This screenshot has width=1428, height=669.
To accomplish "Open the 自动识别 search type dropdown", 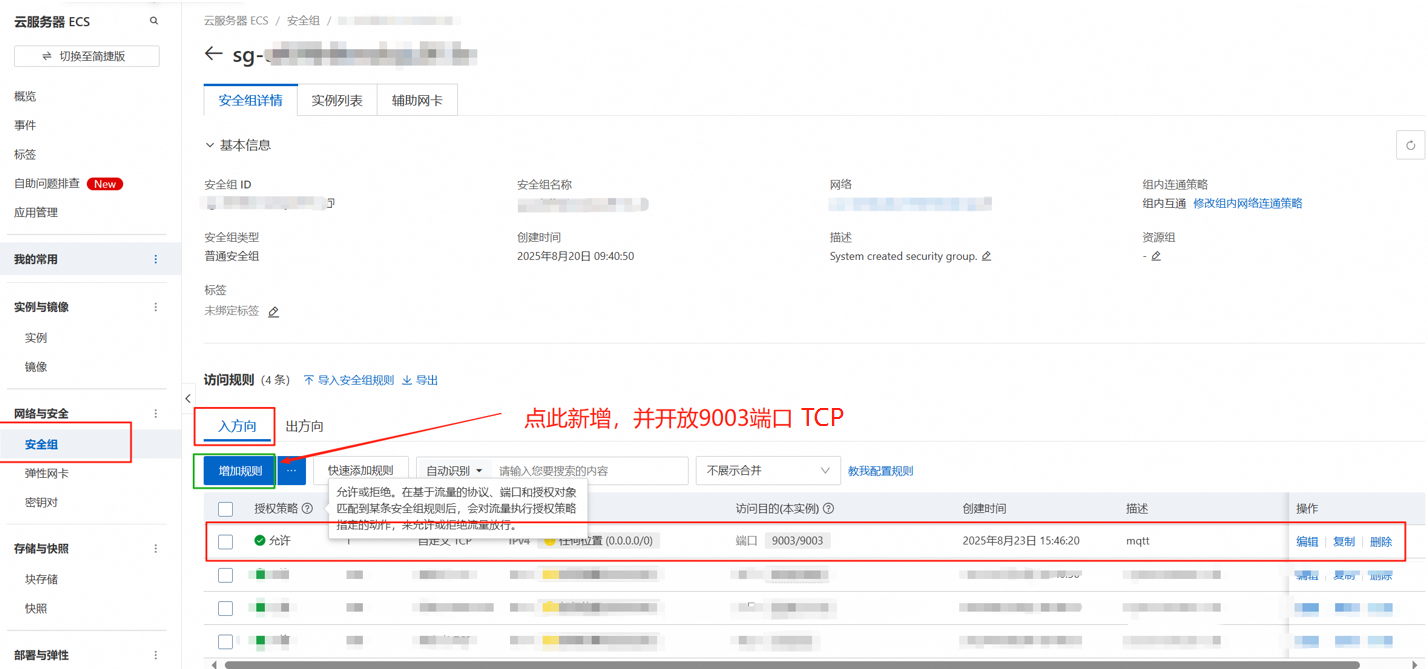I will coord(455,470).
